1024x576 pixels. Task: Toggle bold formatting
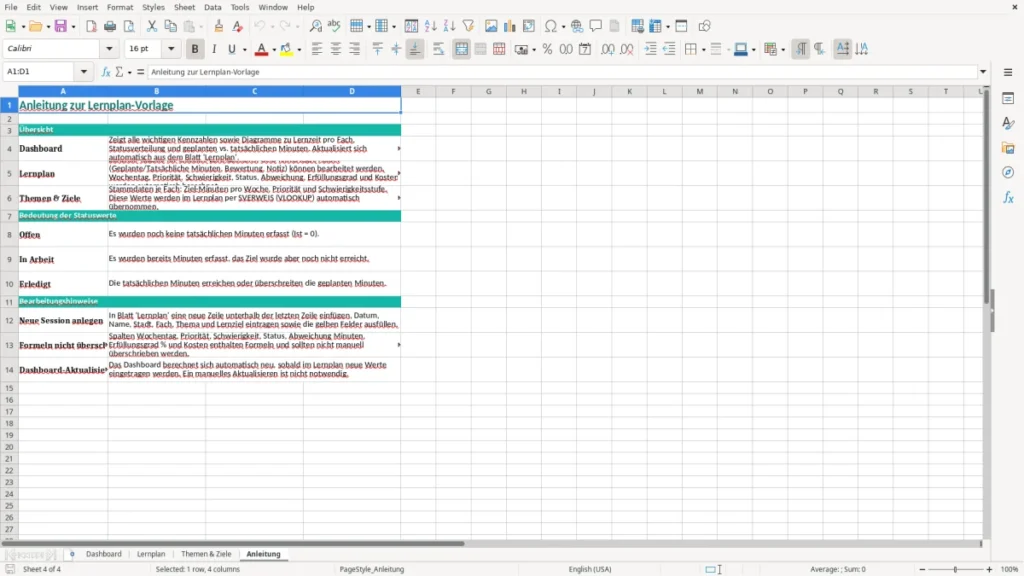click(x=195, y=49)
